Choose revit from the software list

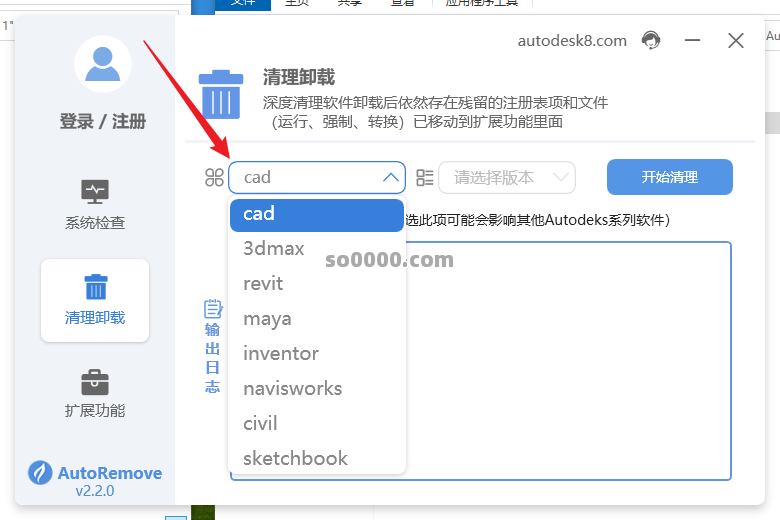click(263, 284)
